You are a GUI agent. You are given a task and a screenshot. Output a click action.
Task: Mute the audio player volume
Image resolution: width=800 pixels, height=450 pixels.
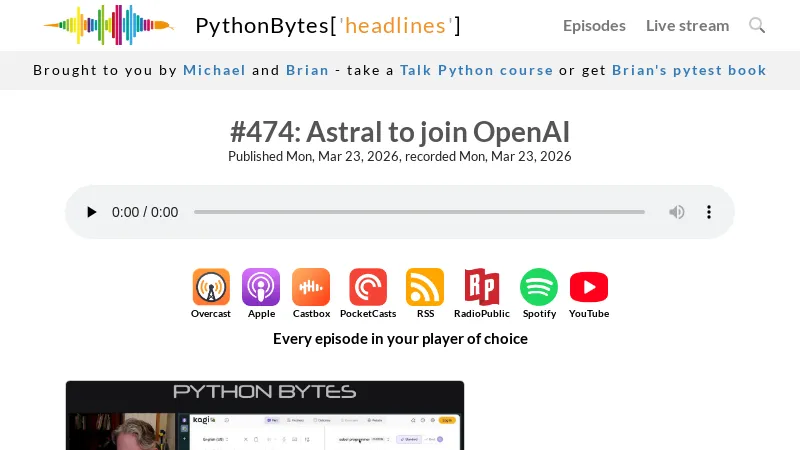(x=677, y=212)
